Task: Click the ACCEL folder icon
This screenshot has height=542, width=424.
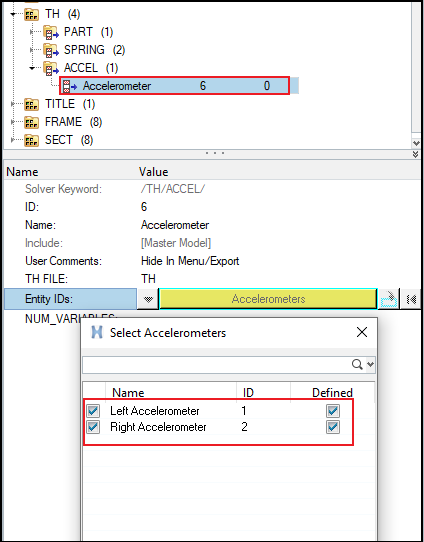Action: pos(51,68)
